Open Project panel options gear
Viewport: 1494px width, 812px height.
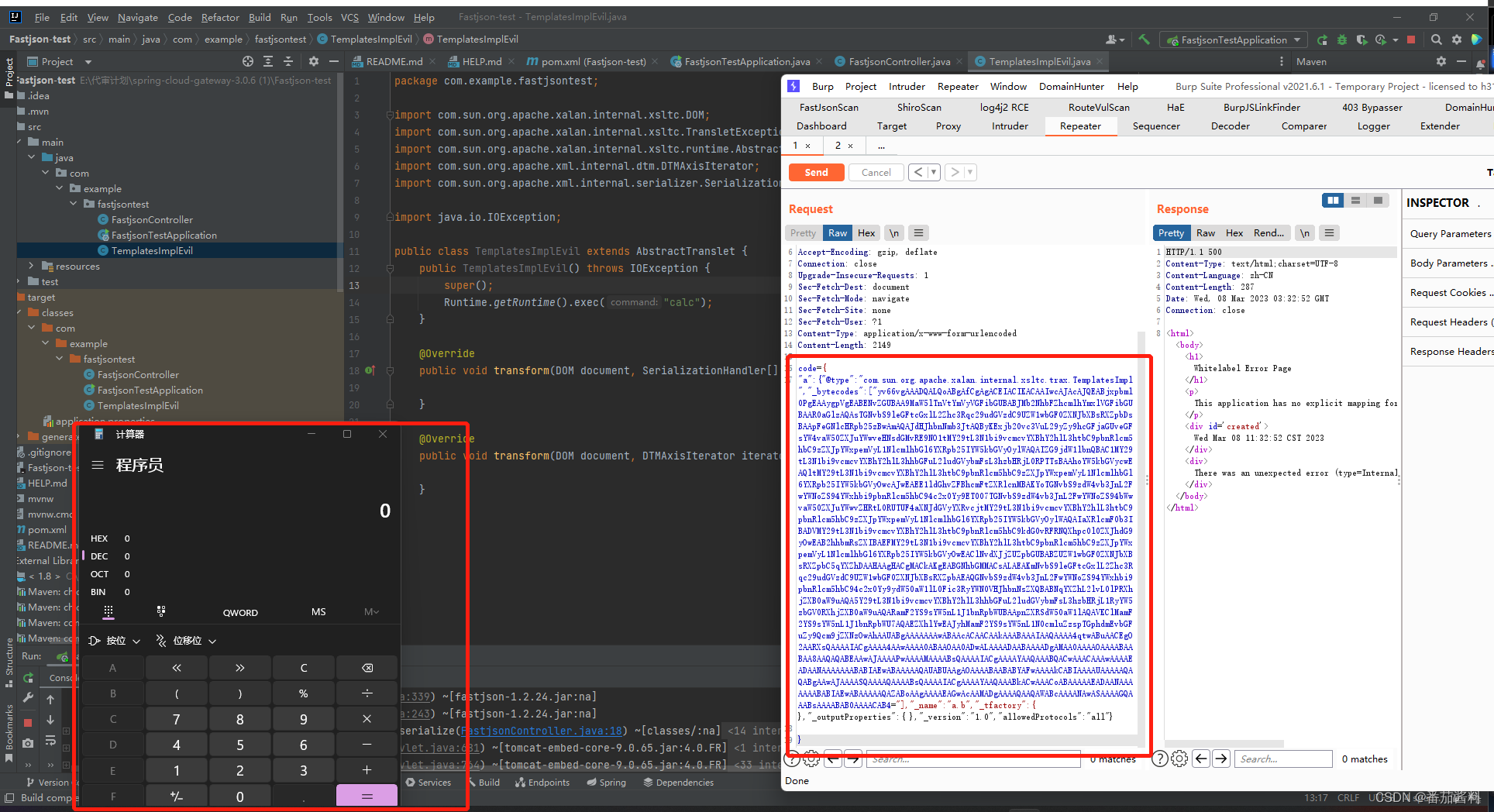(x=314, y=61)
